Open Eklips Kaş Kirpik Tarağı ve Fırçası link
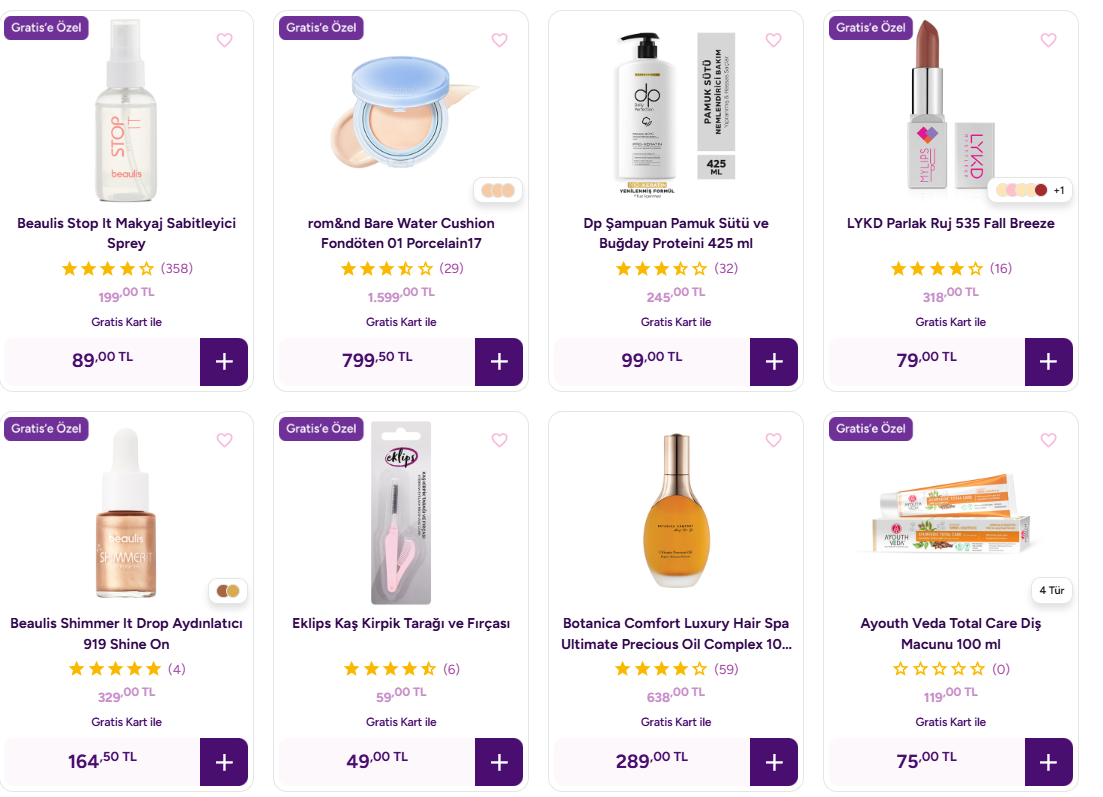Image resolution: width=1103 pixels, height=797 pixels. pyautogui.click(x=401, y=623)
